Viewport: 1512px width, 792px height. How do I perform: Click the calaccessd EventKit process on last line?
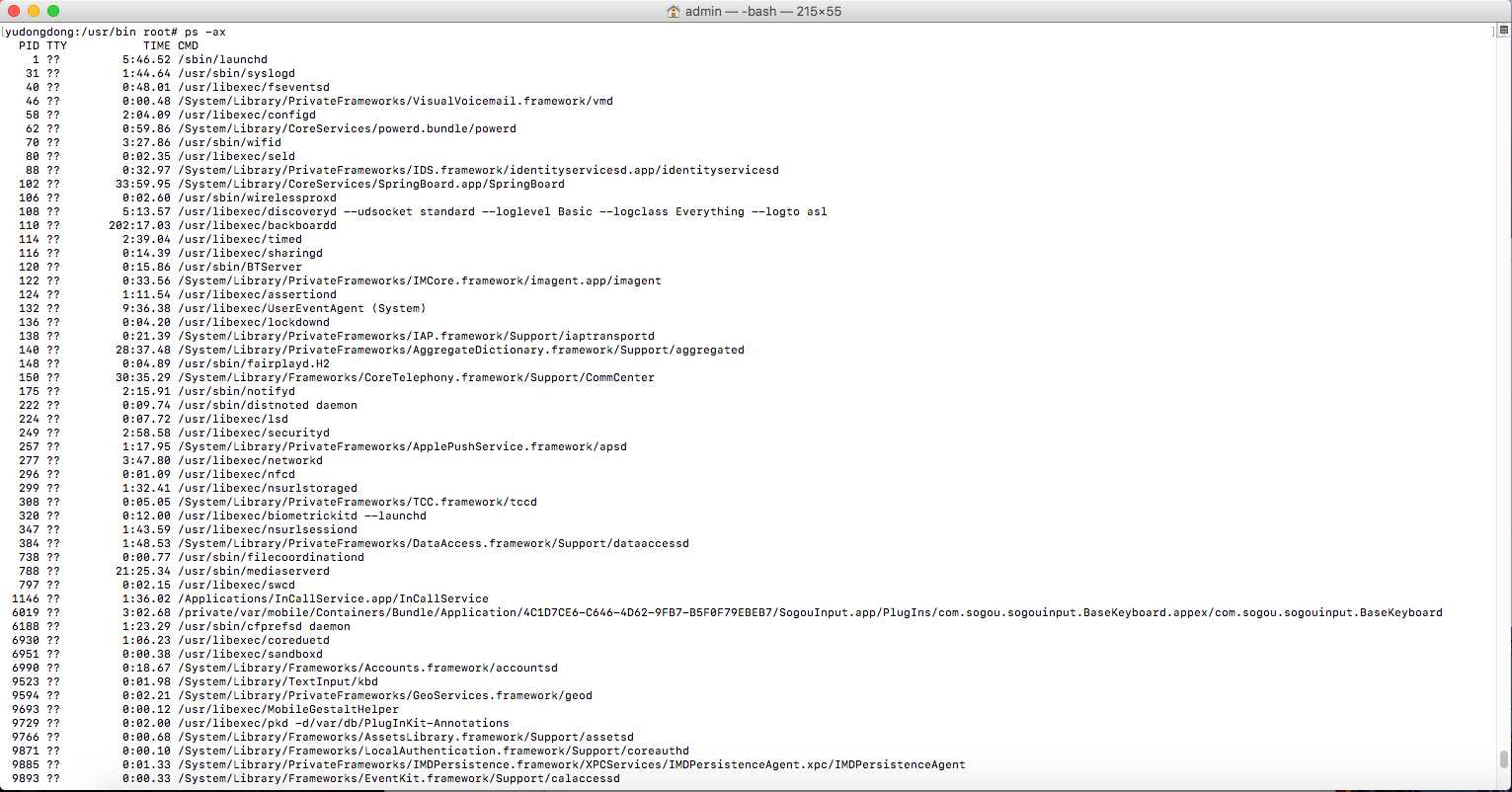point(399,778)
